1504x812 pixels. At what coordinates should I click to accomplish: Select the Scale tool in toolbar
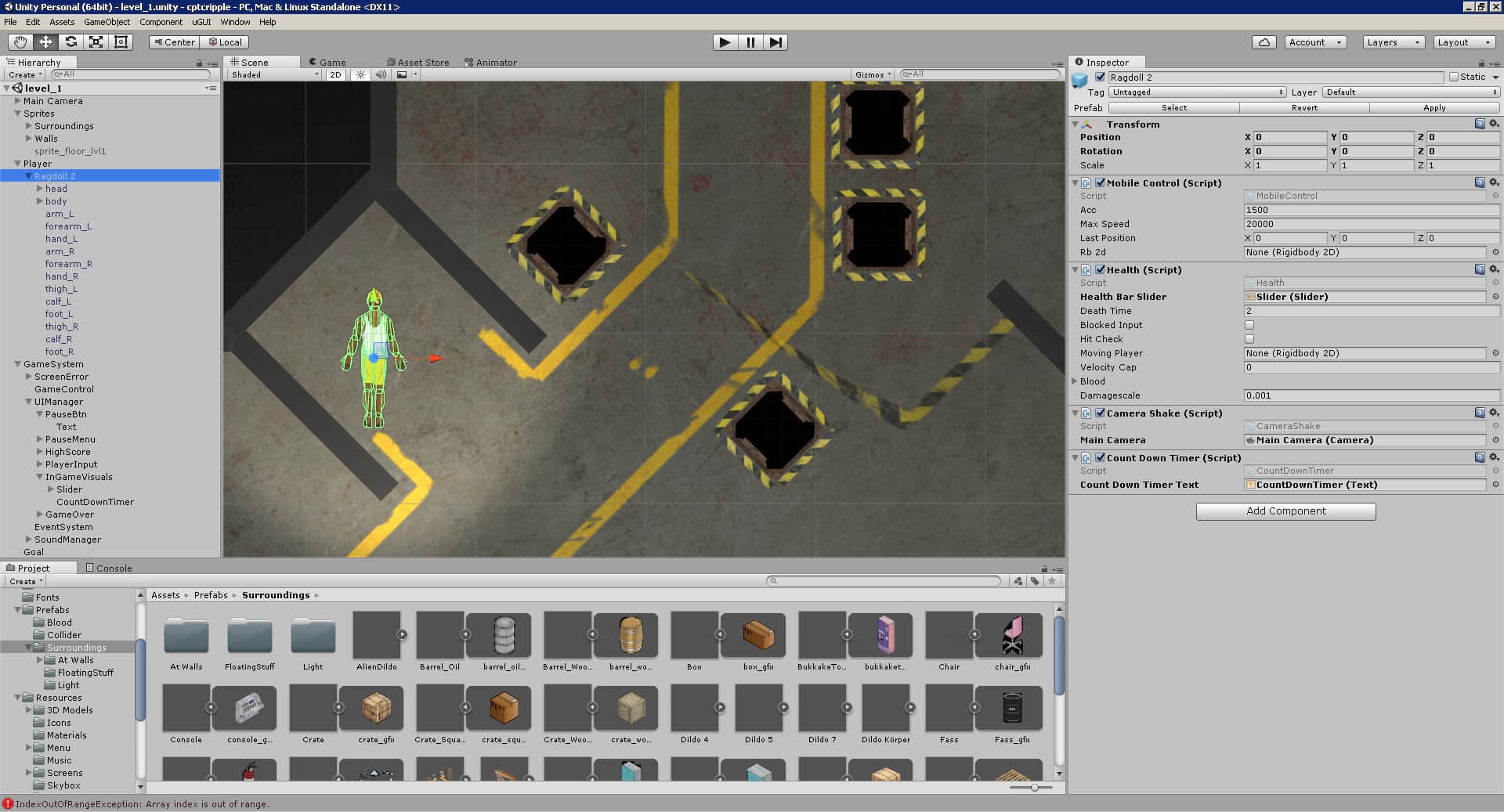click(96, 42)
